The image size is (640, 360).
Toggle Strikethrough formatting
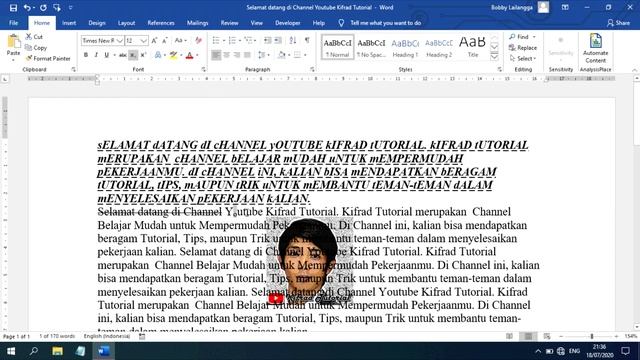point(122,55)
